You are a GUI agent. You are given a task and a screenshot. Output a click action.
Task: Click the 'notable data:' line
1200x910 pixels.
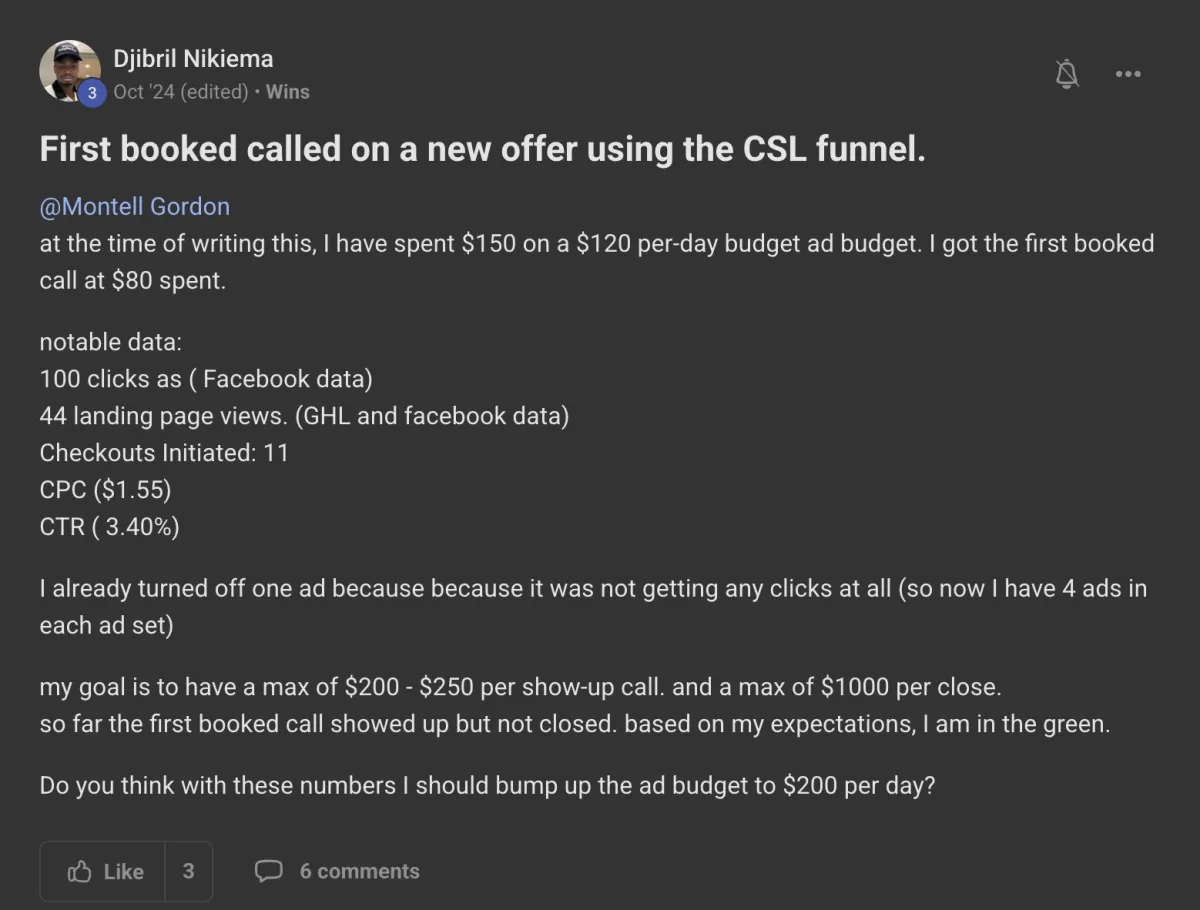(x=110, y=342)
